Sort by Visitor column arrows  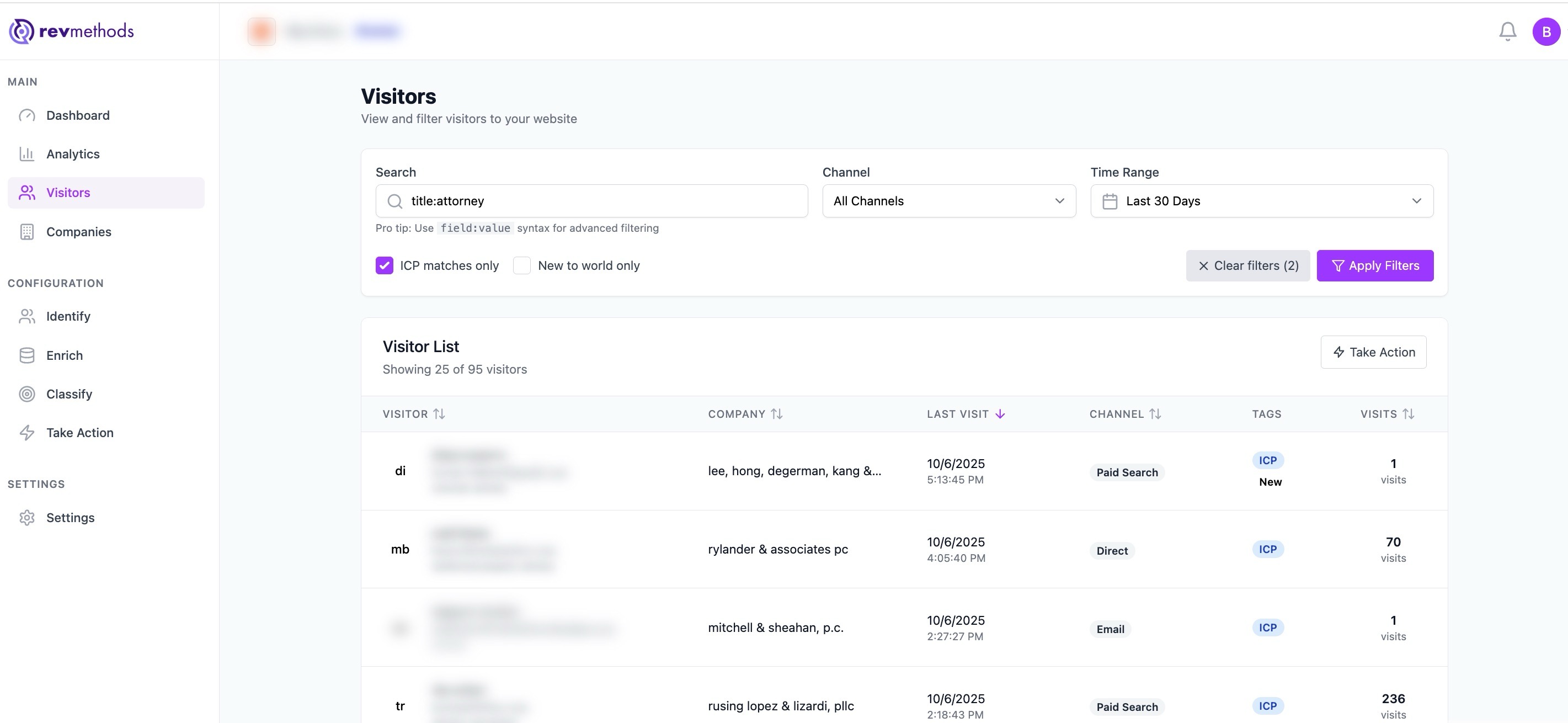coord(439,414)
